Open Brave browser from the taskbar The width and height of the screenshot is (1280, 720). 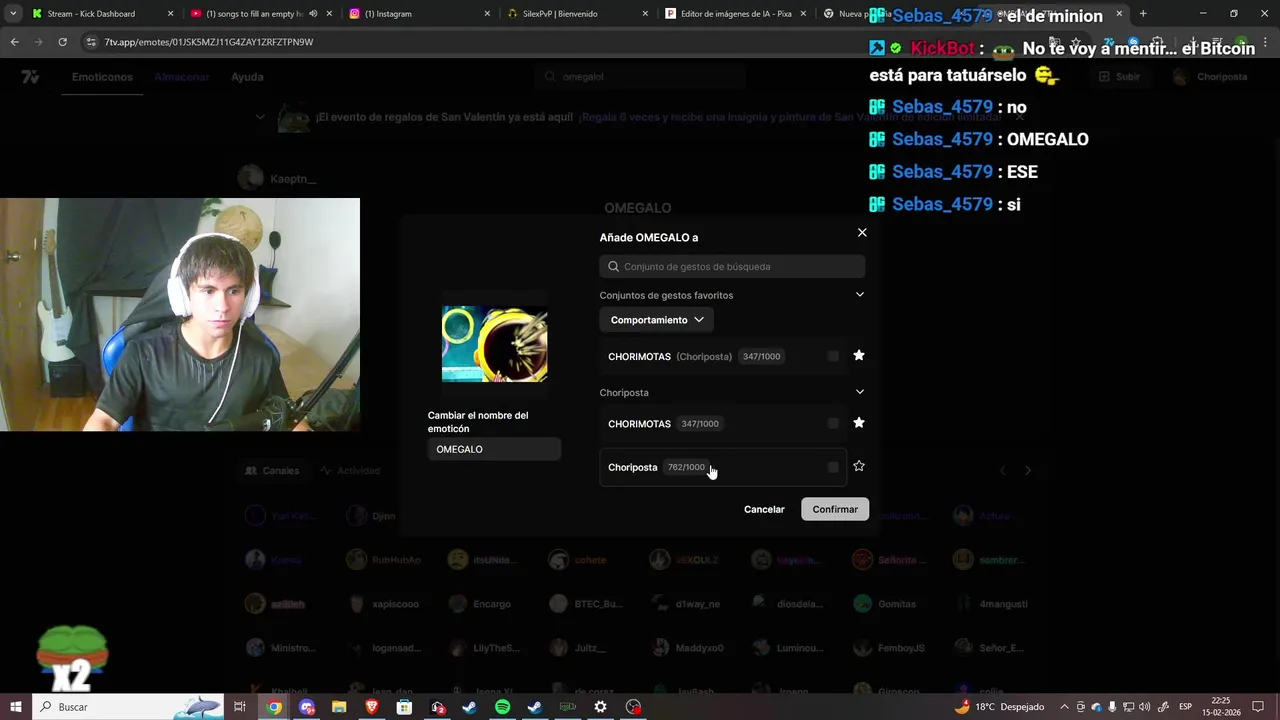[372, 707]
